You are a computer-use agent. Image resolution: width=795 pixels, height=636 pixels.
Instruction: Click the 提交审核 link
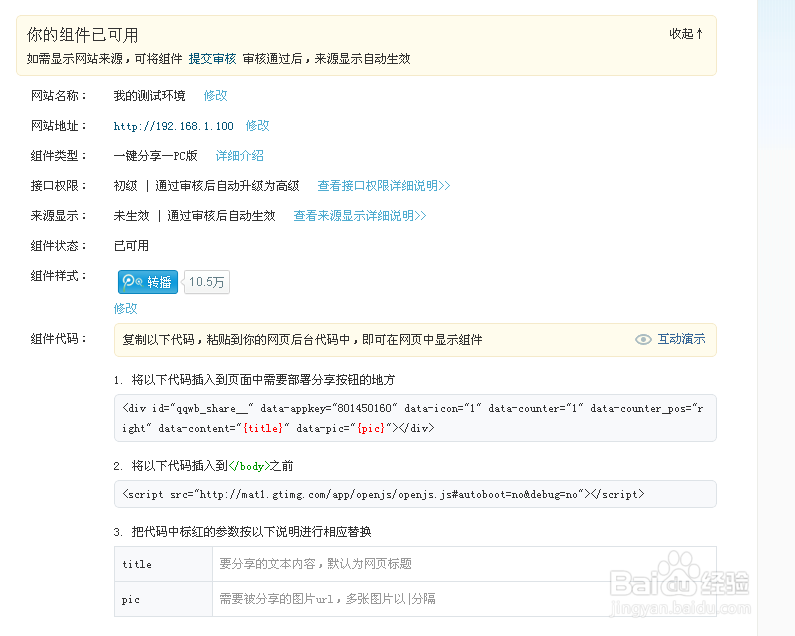212,59
